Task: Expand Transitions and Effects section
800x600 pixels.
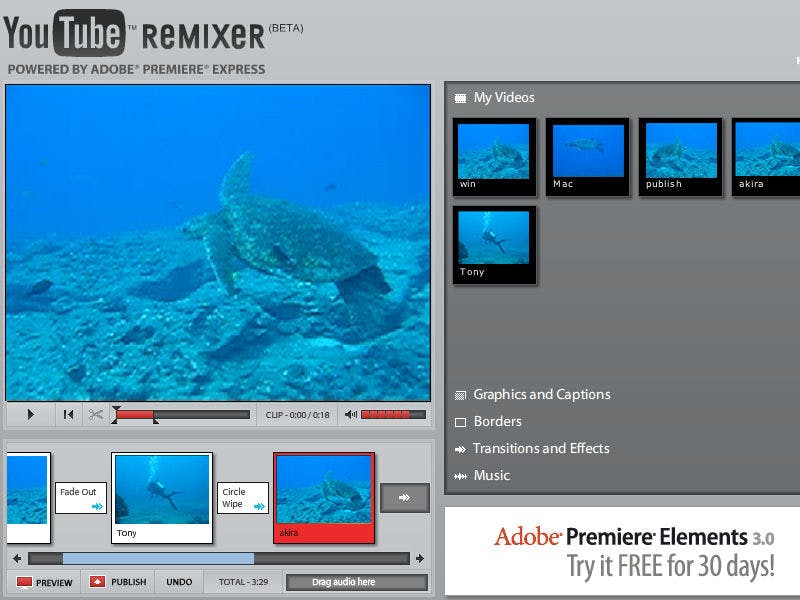Action: click(x=541, y=448)
